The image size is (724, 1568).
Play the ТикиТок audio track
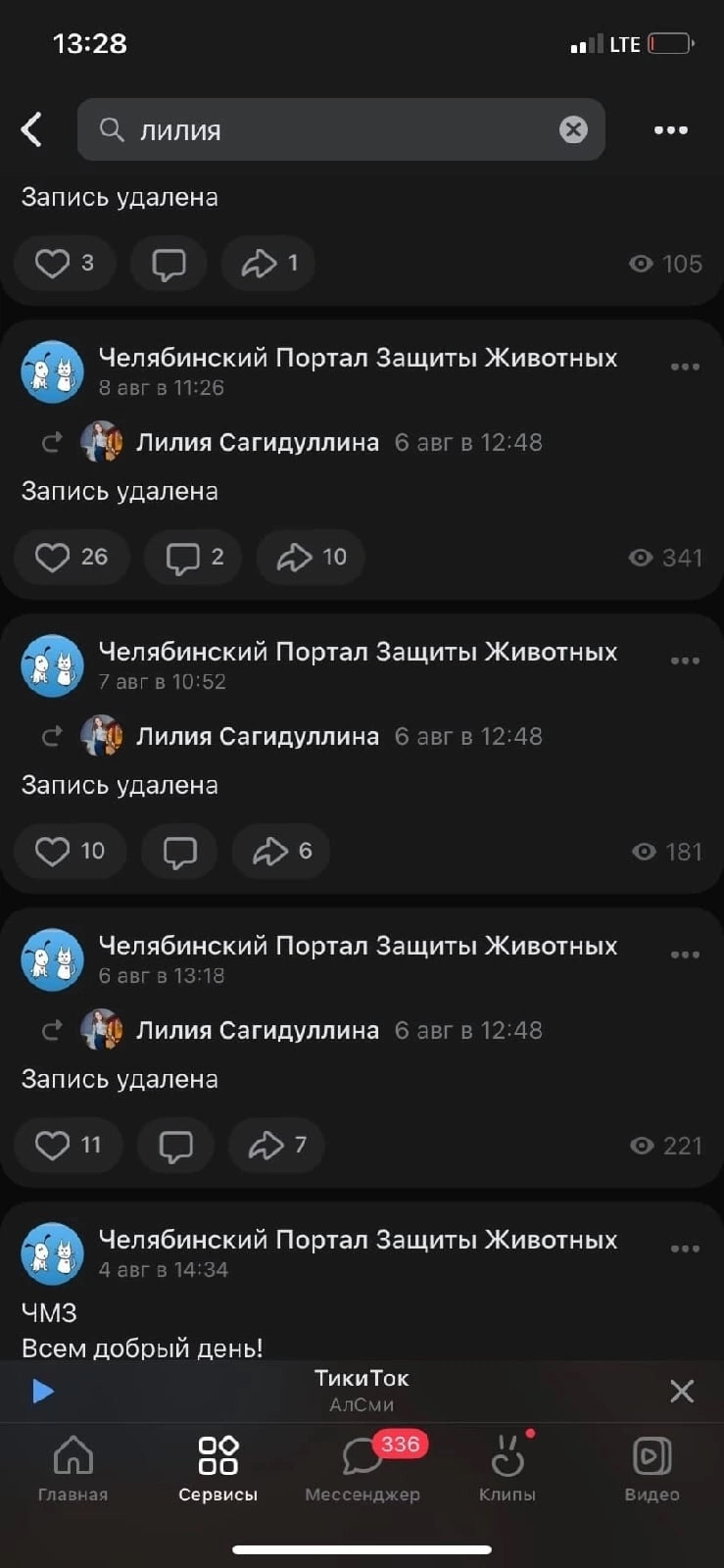click(43, 1391)
